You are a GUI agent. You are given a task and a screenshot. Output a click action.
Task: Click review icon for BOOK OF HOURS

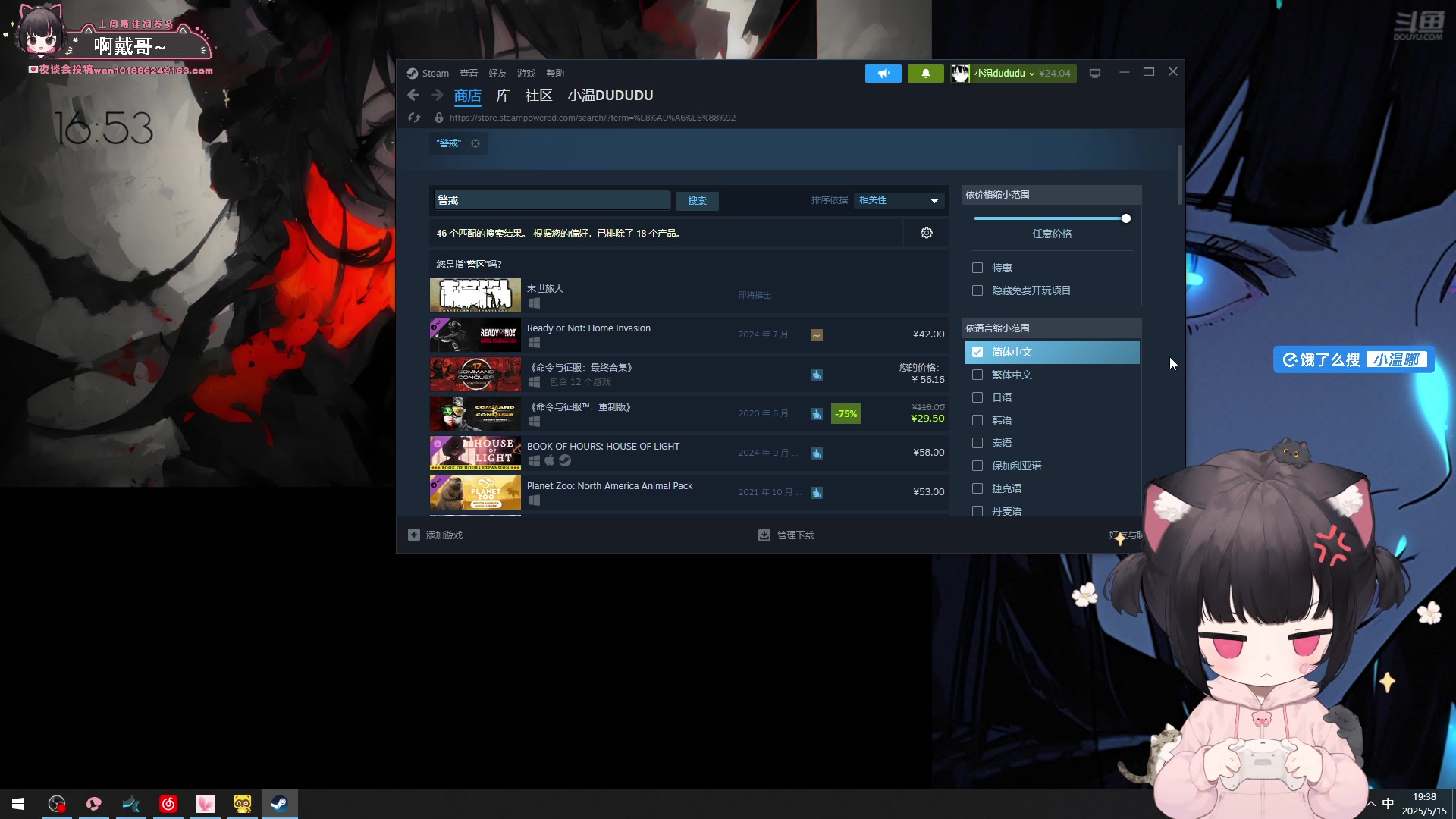pyautogui.click(x=817, y=453)
